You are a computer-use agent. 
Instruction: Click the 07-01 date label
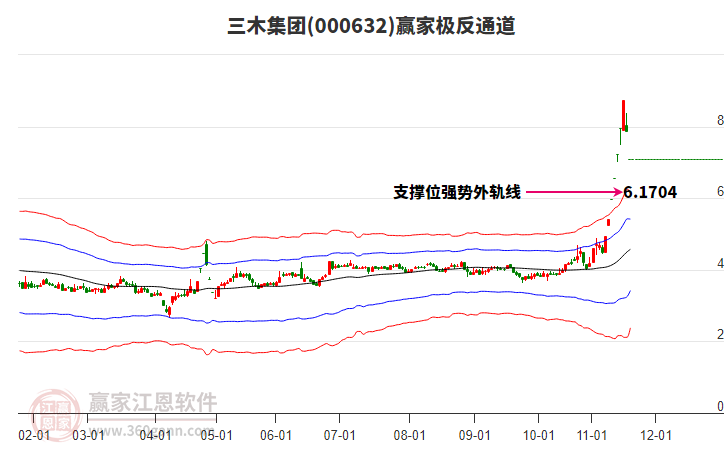339,435
